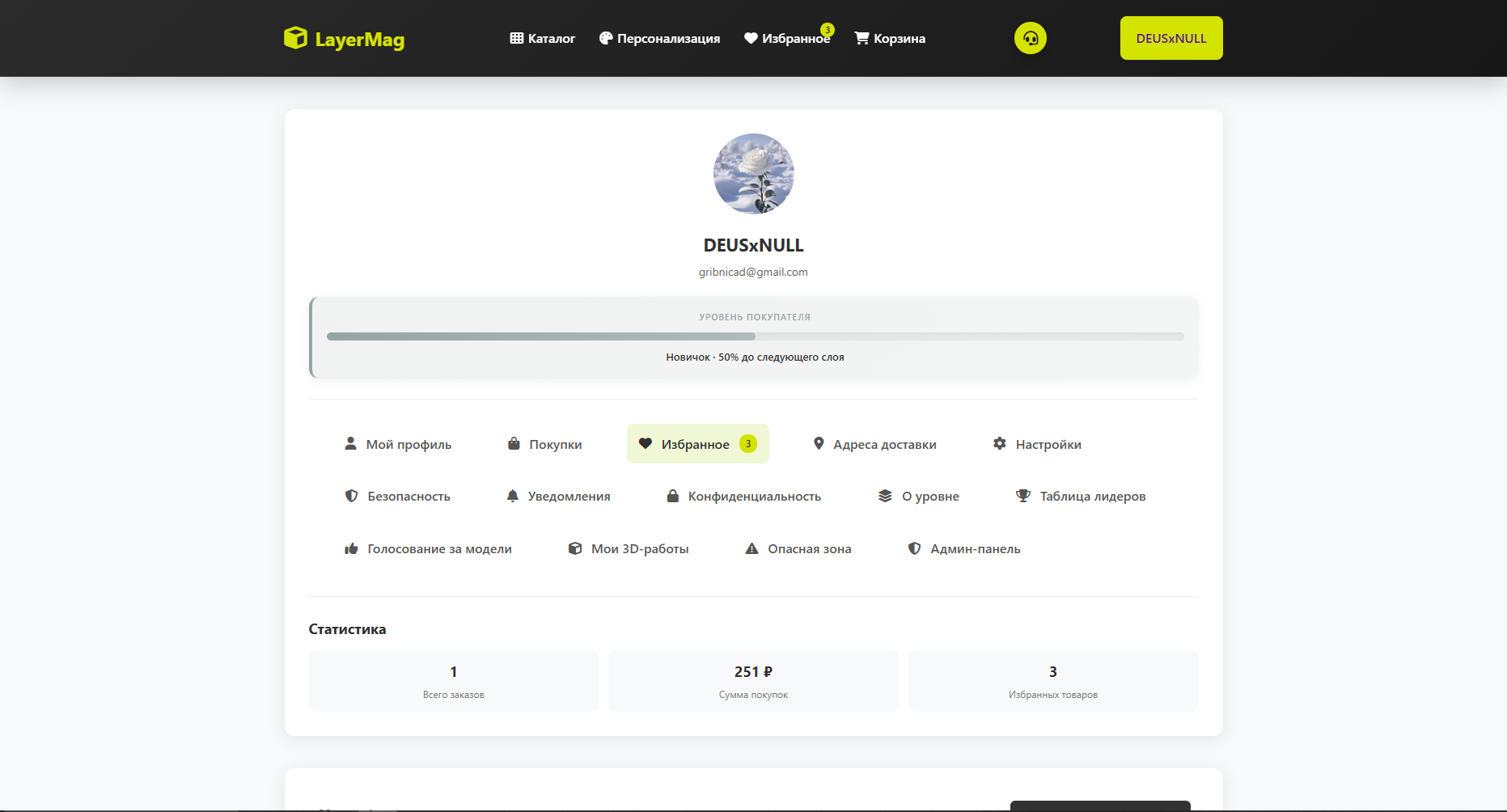Screen dimensions: 1507x812
Task: Open the Адреса доставки section
Action: (x=874, y=444)
